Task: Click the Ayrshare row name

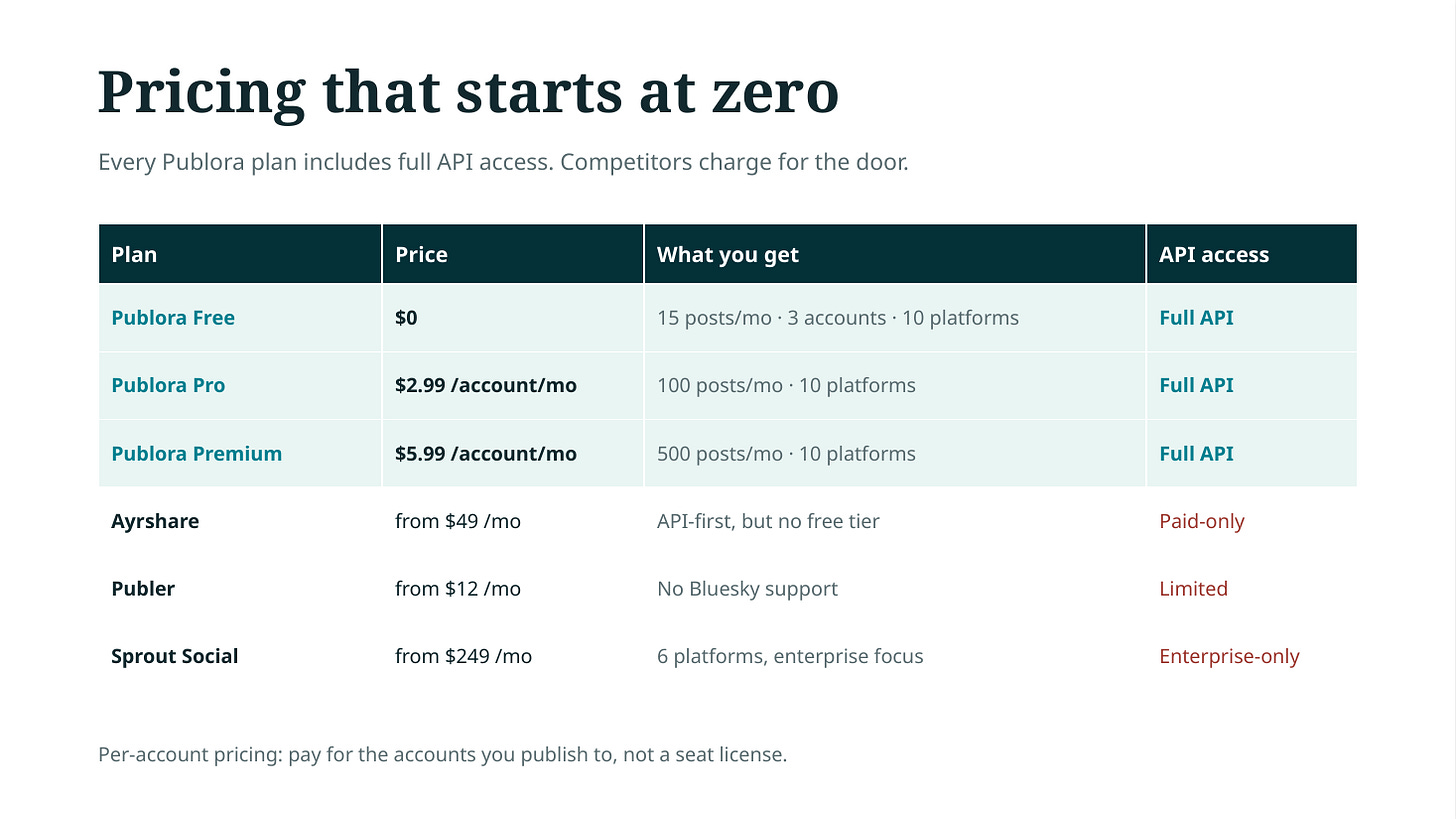Action: coord(155,521)
